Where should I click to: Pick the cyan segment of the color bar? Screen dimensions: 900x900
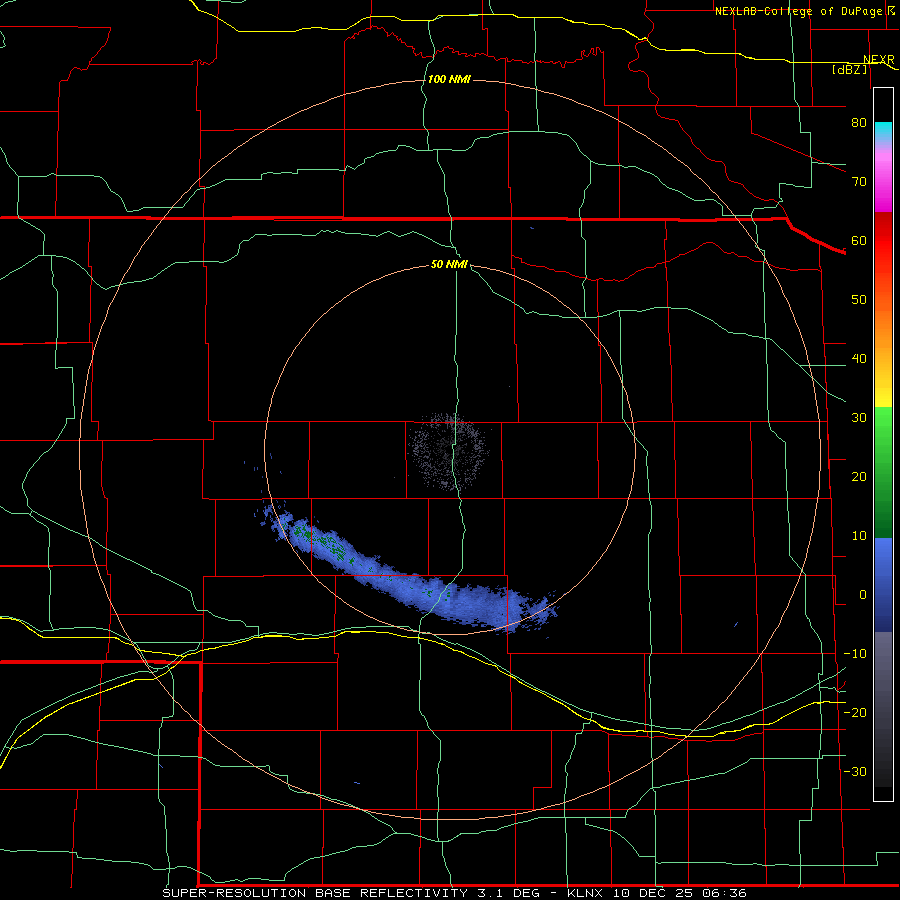883,132
